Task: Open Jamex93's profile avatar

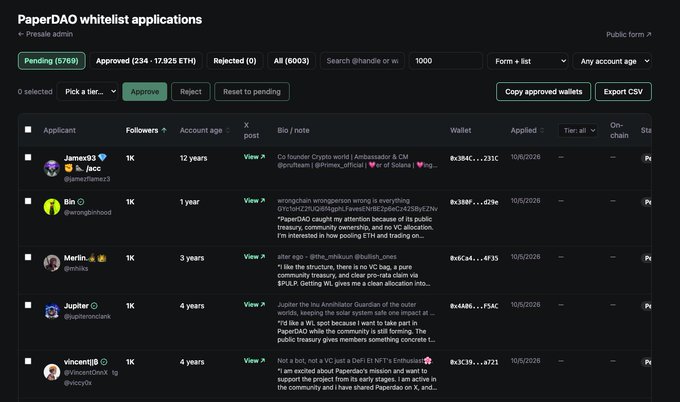Action: pyautogui.click(x=52, y=168)
